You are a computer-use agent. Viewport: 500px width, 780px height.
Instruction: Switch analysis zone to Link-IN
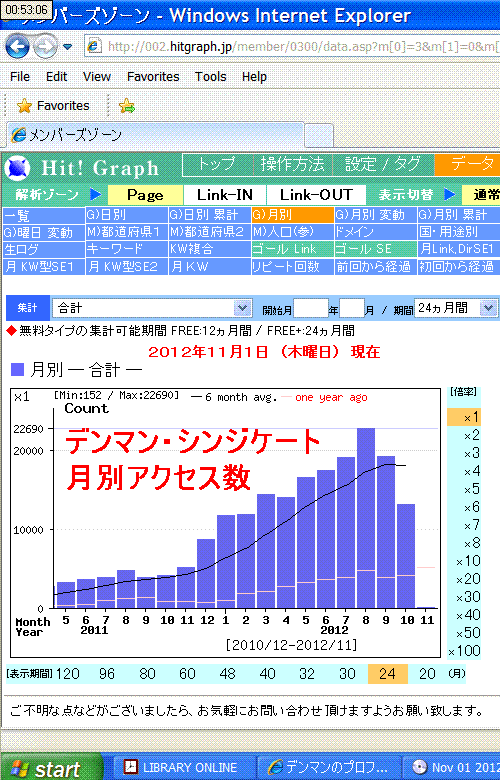(x=225, y=195)
